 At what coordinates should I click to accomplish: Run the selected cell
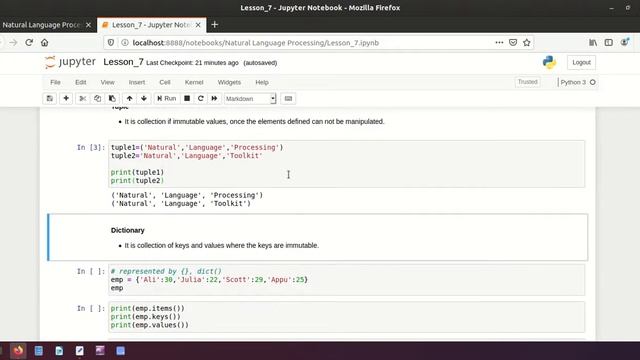167,98
